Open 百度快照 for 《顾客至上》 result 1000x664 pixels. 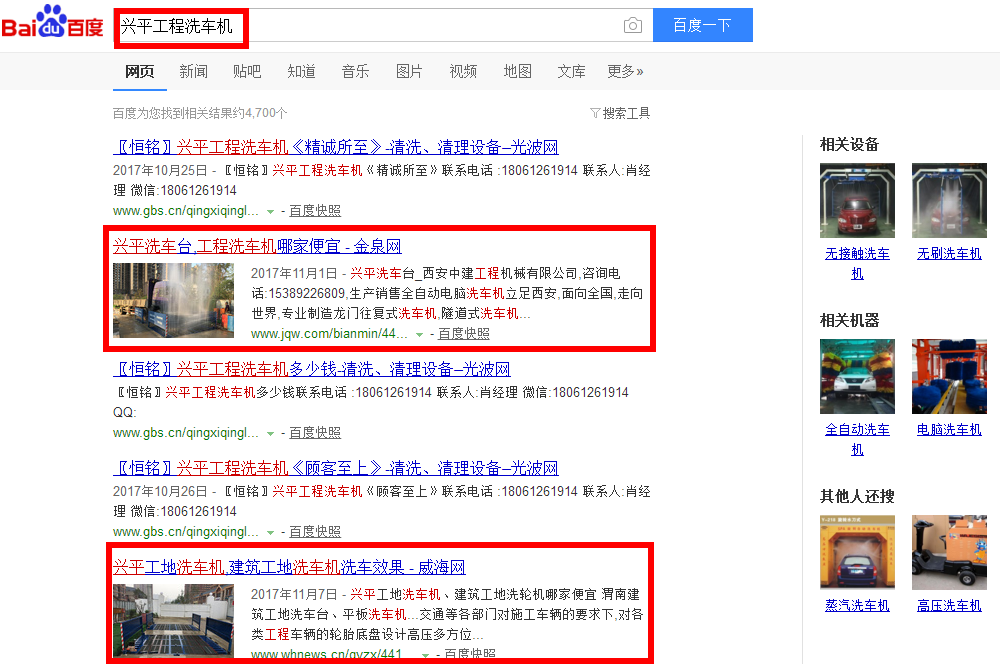(315, 531)
